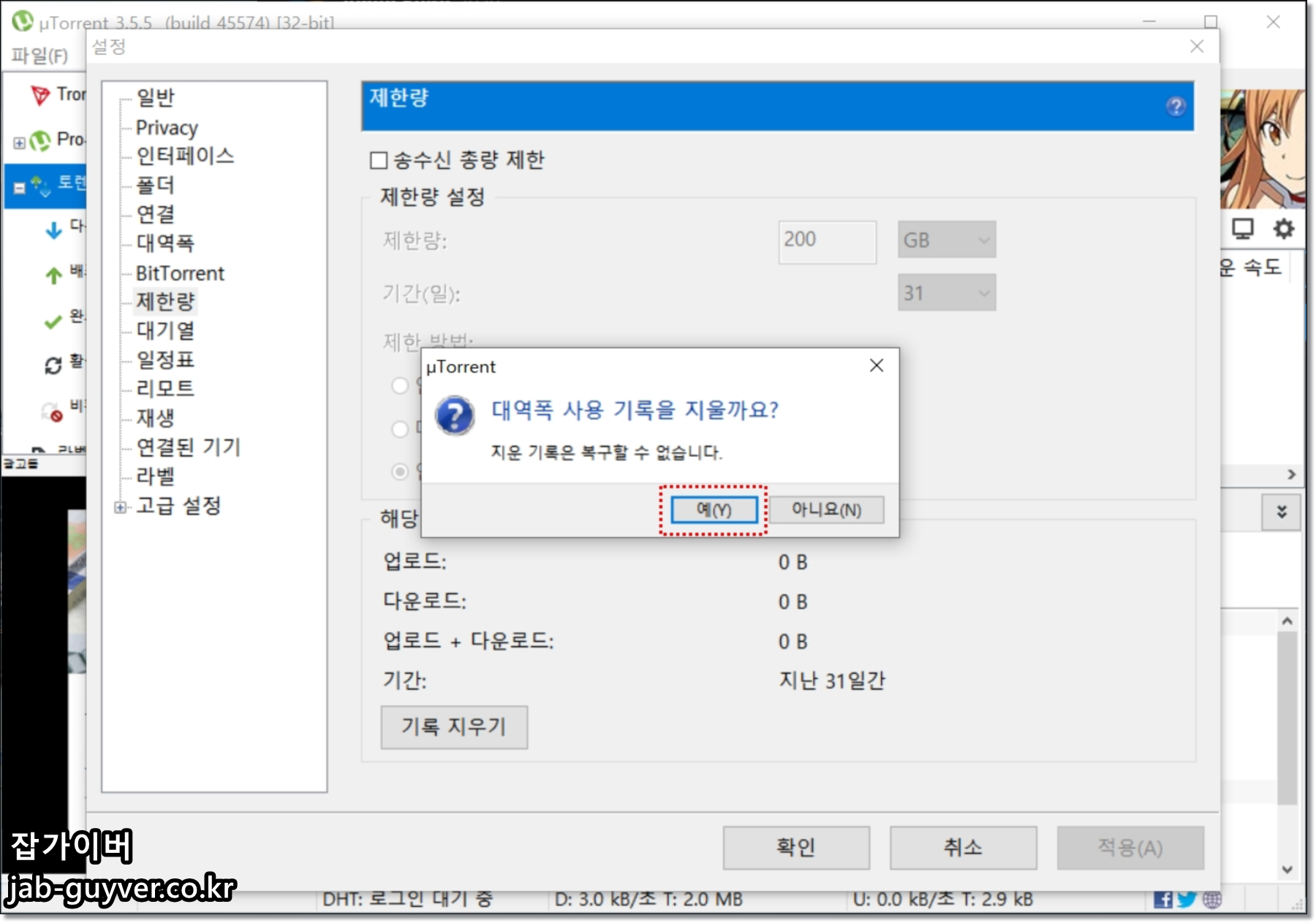The width and height of the screenshot is (1316, 923).
Task: Open the GB unit dropdown
Action: tap(947, 240)
